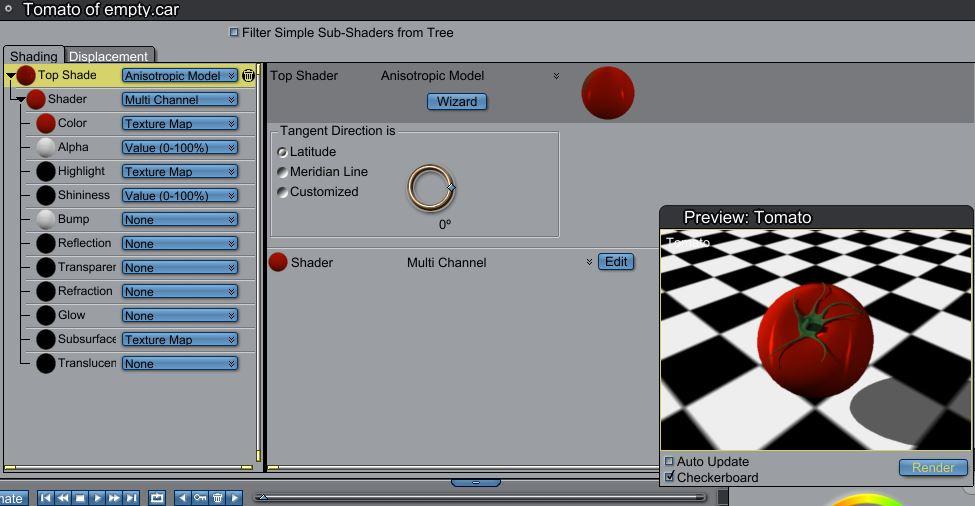975x506 pixels.
Task: Click the Color channel sphere icon
Action: click(45, 123)
